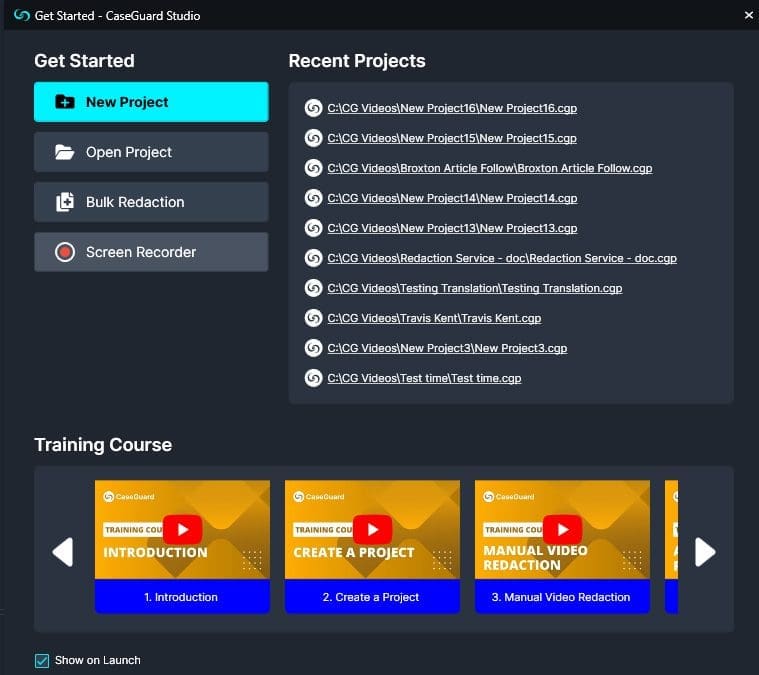
Task: Click the Open Project folder icon
Action: click(x=64, y=152)
